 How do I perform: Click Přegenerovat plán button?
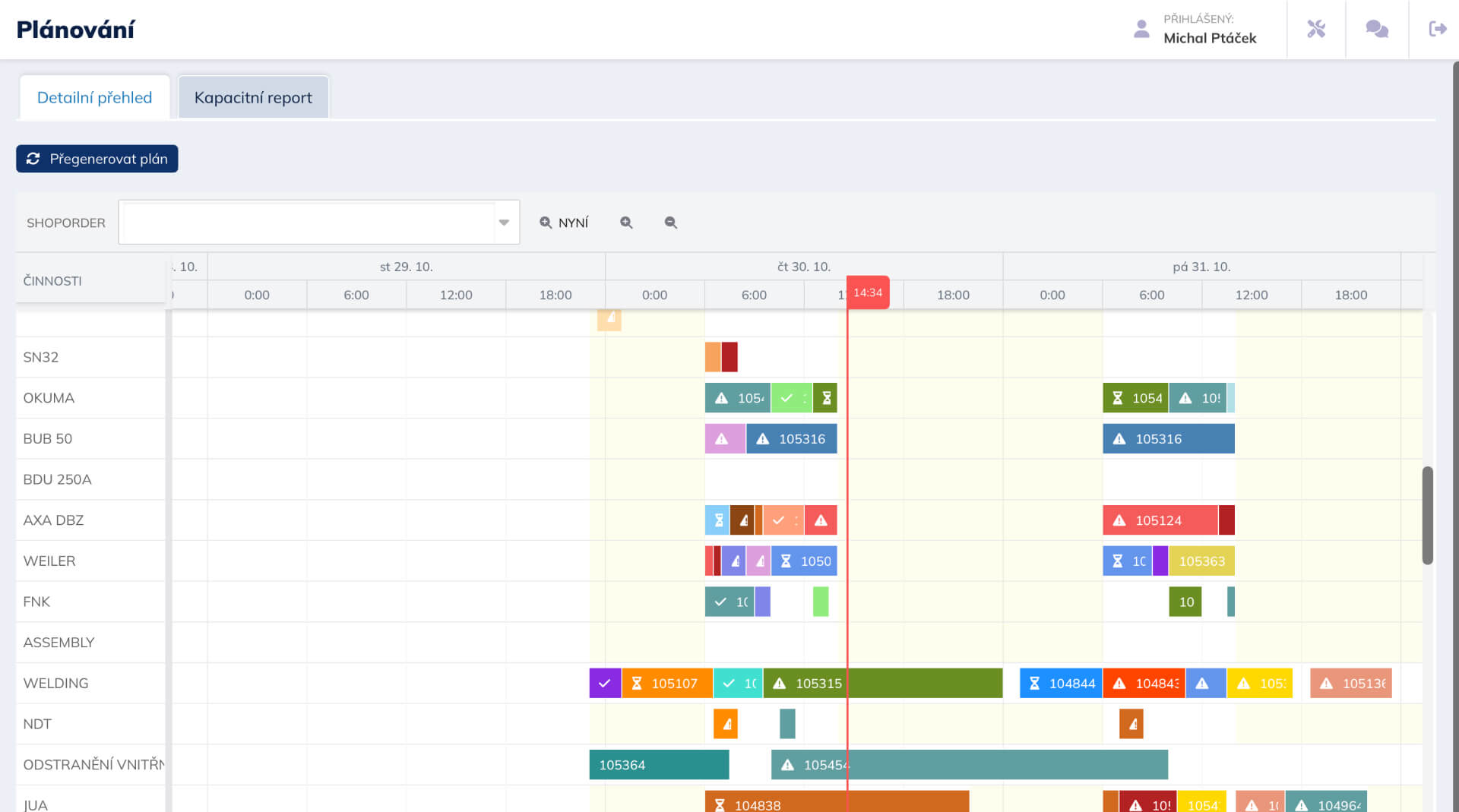[97, 159]
